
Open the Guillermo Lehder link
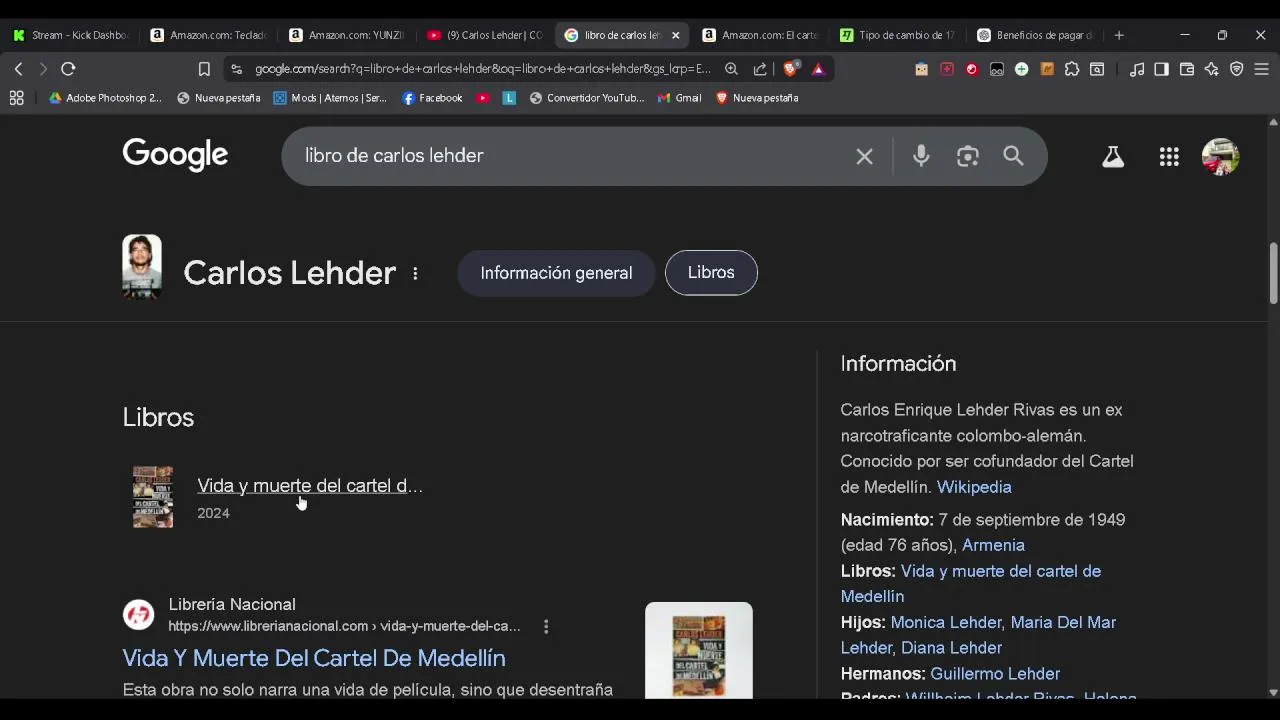tap(995, 674)
